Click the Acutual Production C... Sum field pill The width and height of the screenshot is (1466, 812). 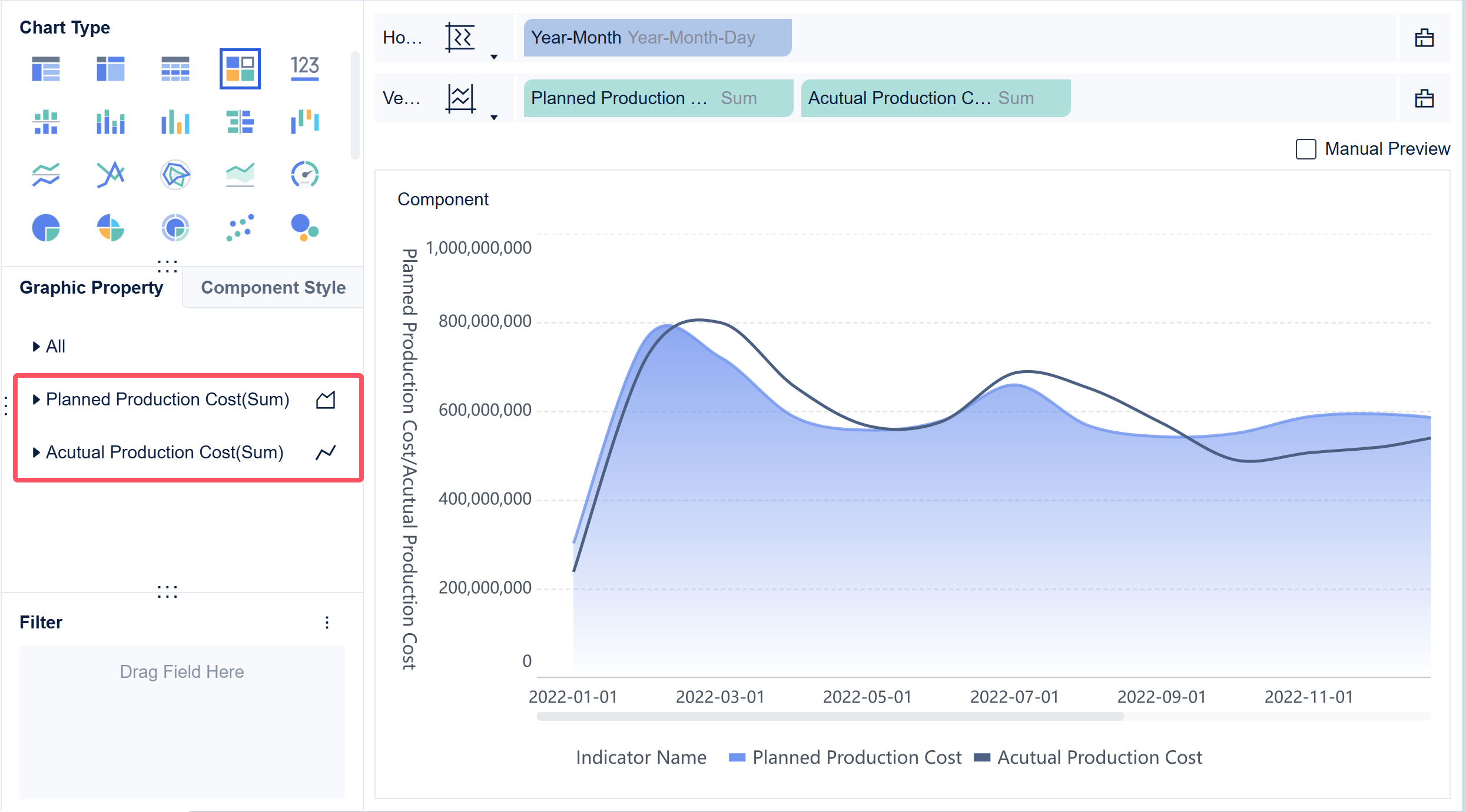[x=936, y=98]
